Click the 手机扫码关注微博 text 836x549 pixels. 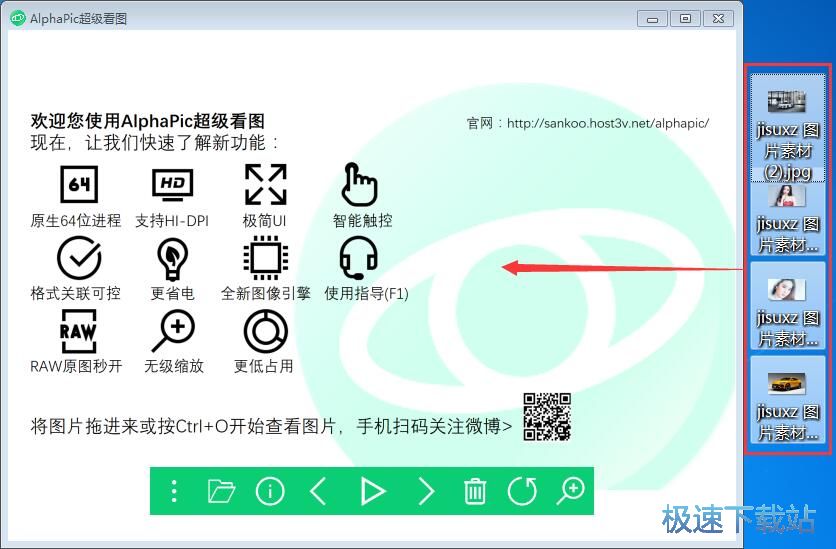[429, 426]
